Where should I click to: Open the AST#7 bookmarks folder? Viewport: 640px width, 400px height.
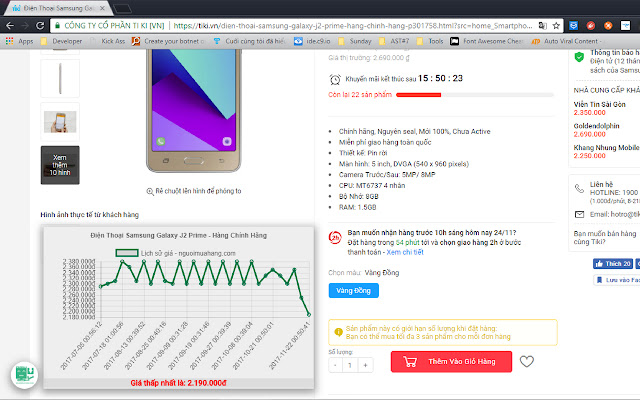[394, 41]
